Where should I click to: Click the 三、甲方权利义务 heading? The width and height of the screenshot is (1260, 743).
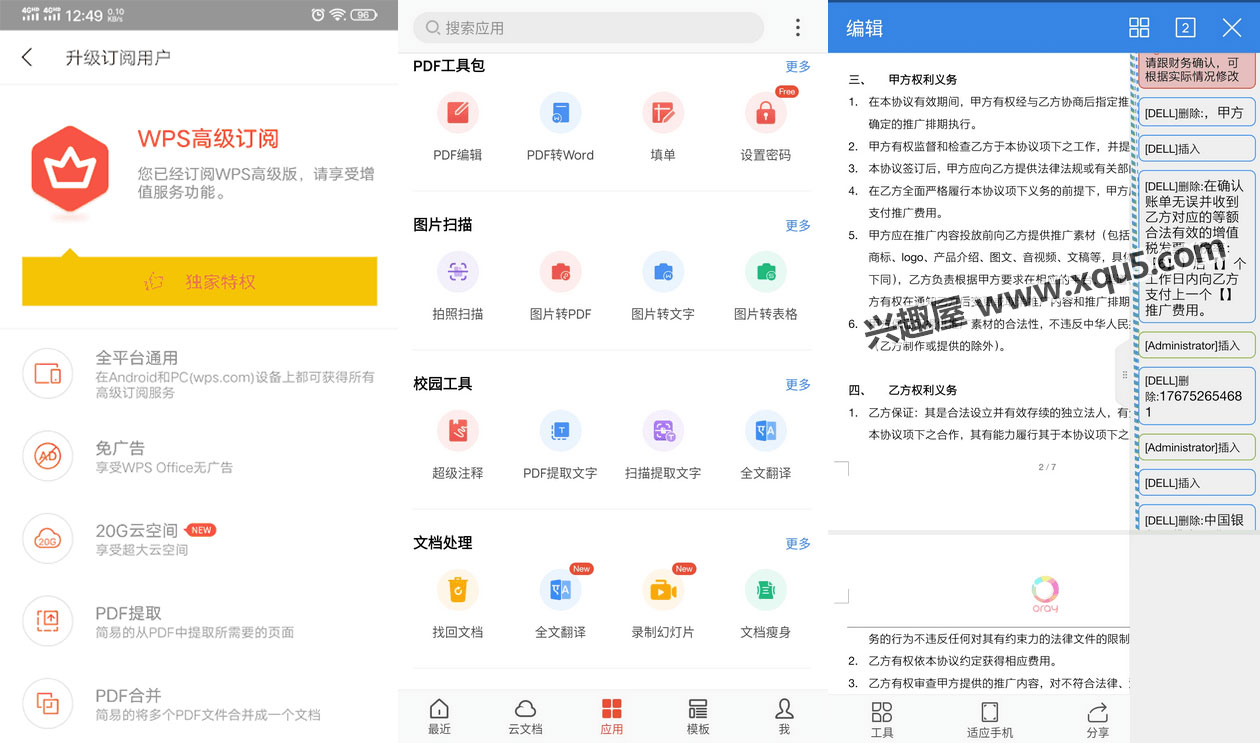[x=903, y=79]
